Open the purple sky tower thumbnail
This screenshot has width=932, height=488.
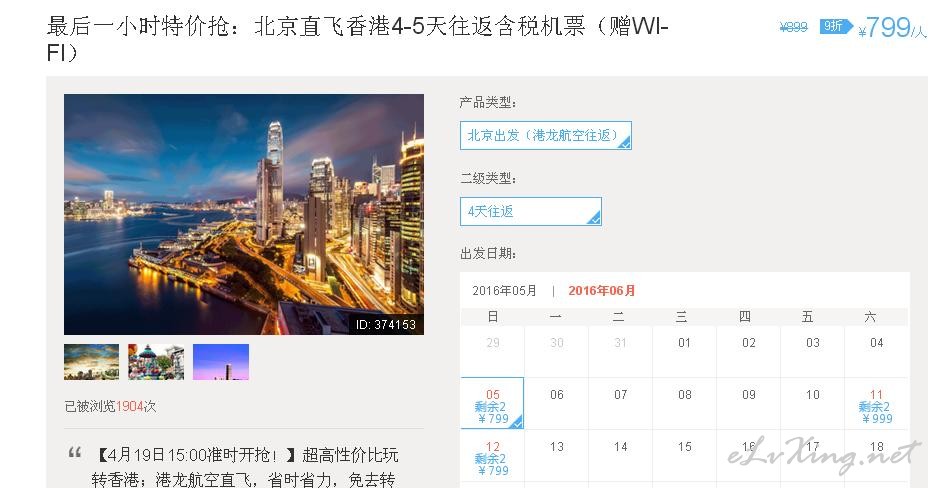[221, 362]
